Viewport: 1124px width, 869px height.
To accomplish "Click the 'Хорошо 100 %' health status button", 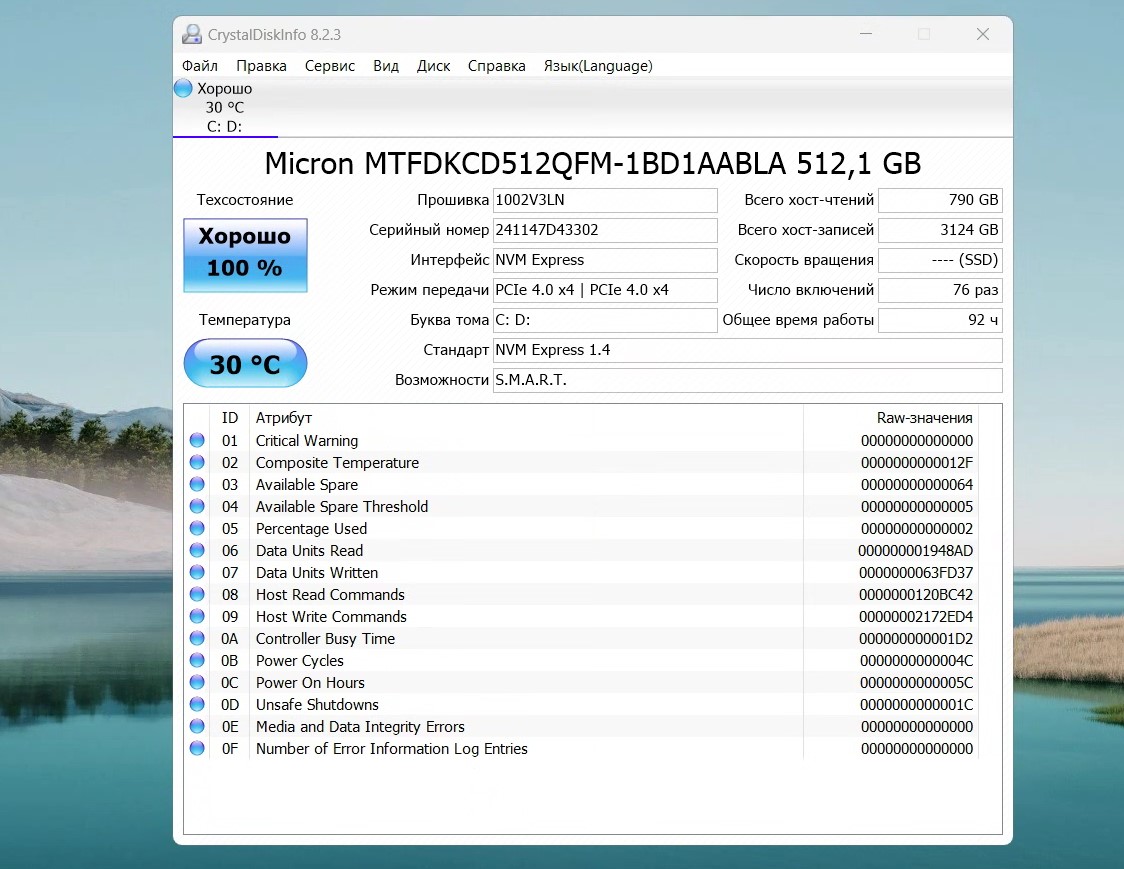I will tap(245, 255).
